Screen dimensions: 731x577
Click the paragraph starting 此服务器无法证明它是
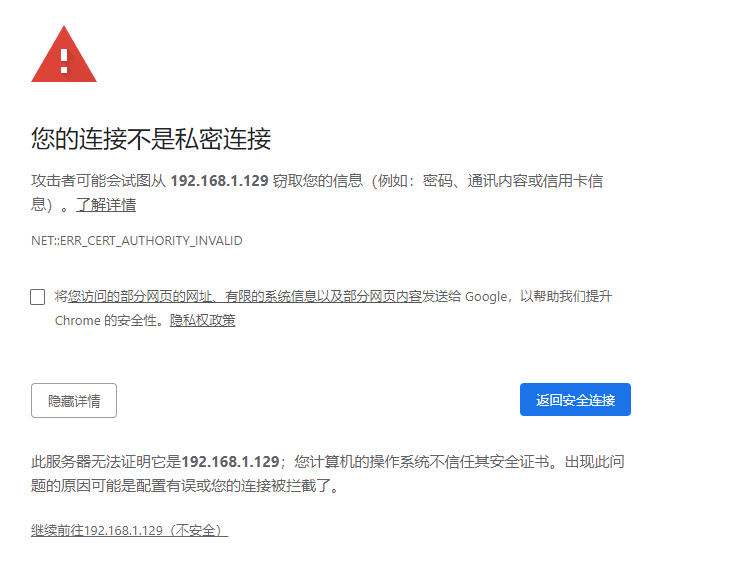pyautogui.click(x=328, y=474)
